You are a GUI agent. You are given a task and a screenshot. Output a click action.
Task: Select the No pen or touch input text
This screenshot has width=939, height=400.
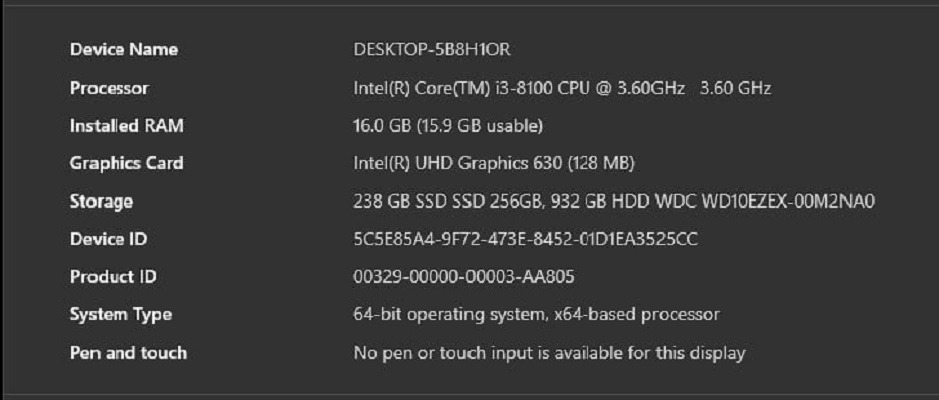click(549, 352)
